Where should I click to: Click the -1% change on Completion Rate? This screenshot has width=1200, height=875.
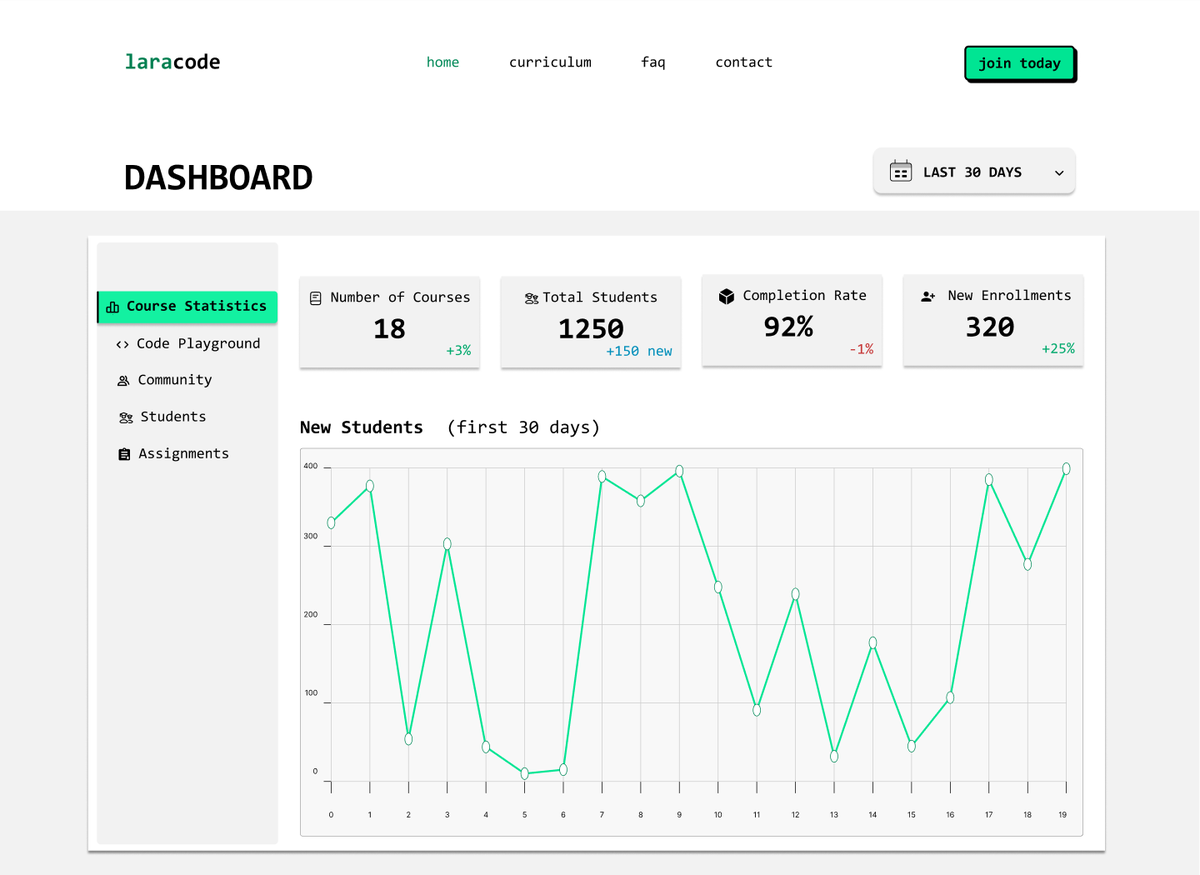pos(861,349)
